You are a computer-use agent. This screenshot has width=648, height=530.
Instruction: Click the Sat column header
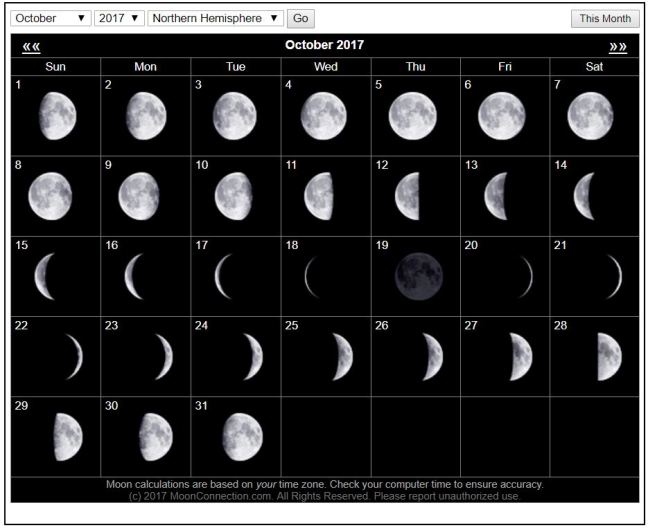(593, 66)
